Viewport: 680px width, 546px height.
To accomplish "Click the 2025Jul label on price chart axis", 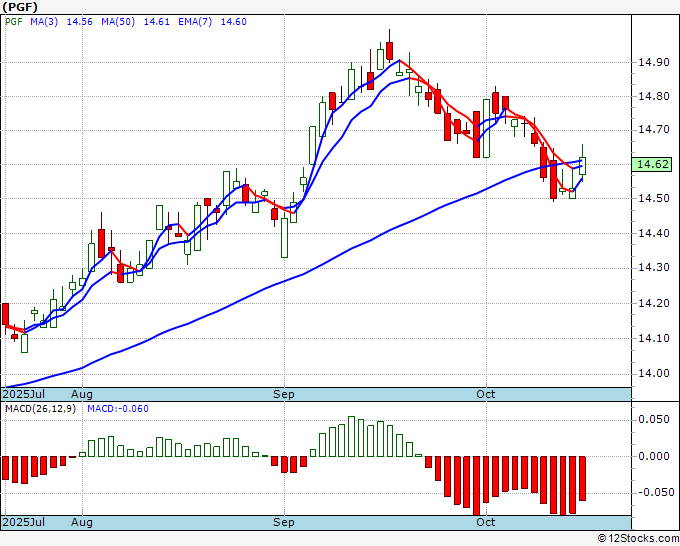I will coord(24,395).
